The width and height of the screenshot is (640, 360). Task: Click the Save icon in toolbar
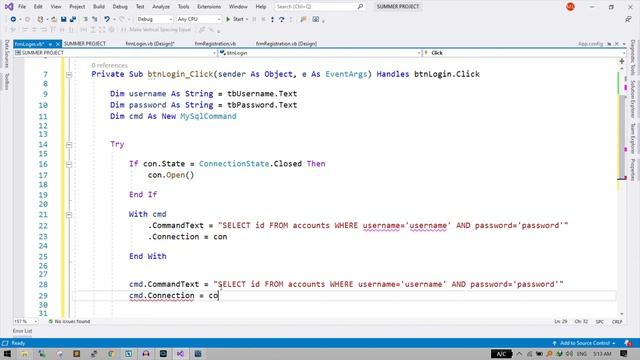63,19
